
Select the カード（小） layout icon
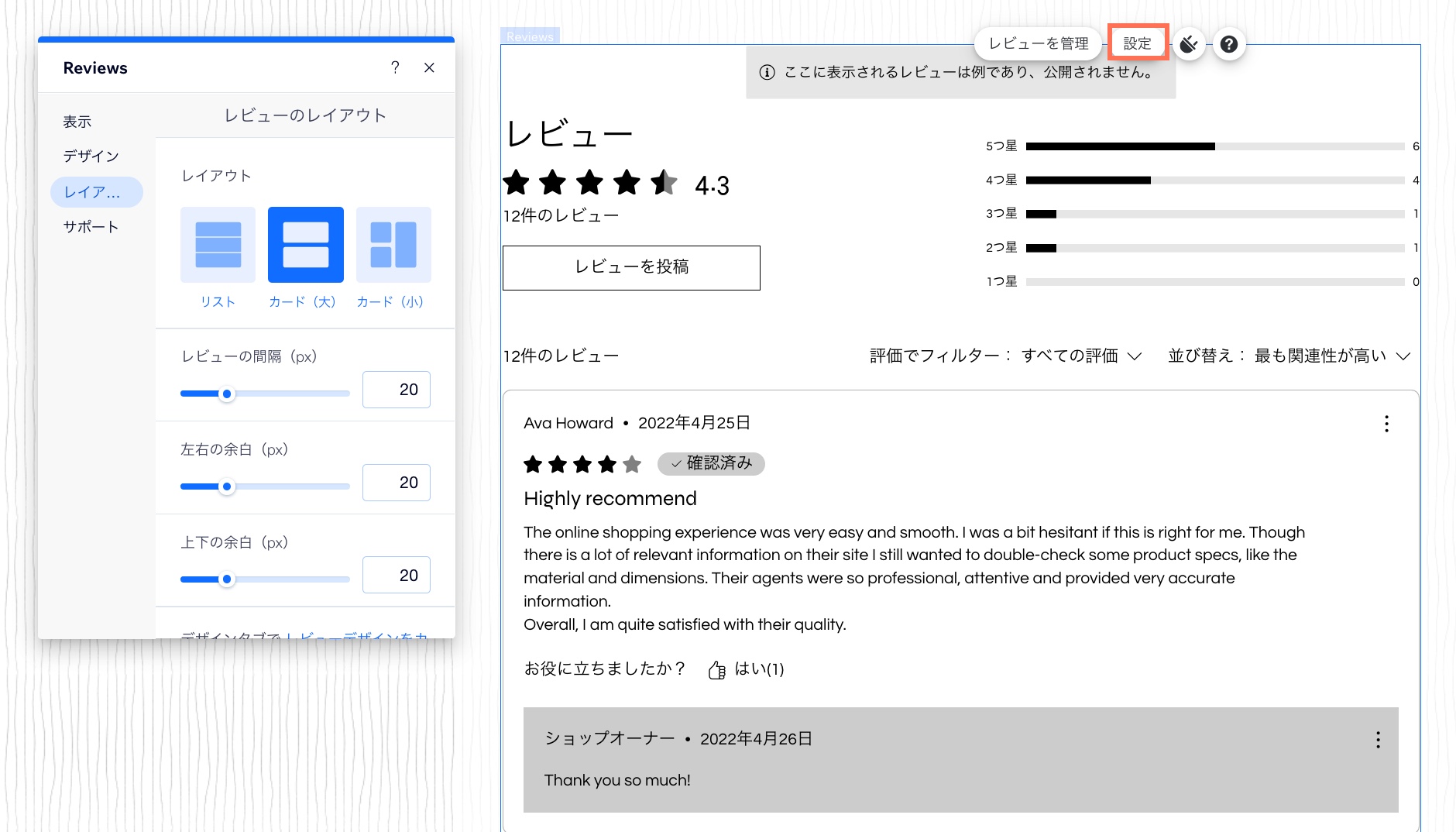[393, 245]
